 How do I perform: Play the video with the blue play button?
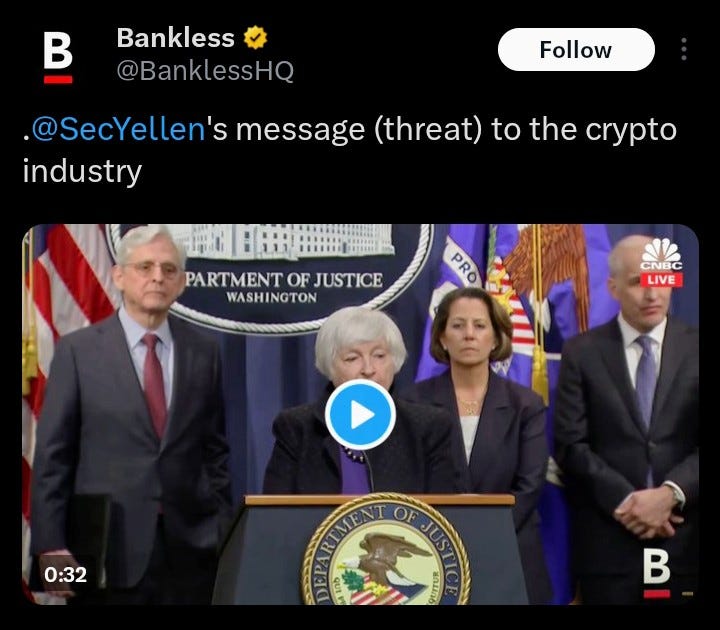[360, 414]
